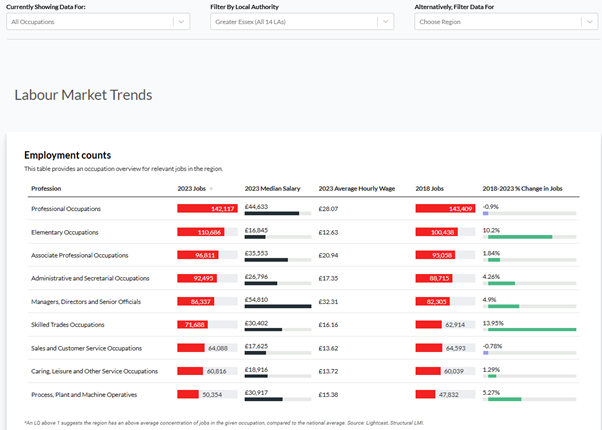Image resolution: width=602 pixels, height=430 pixels.
Task: Select the Professional Occupations row label
Action: [73, 208]
